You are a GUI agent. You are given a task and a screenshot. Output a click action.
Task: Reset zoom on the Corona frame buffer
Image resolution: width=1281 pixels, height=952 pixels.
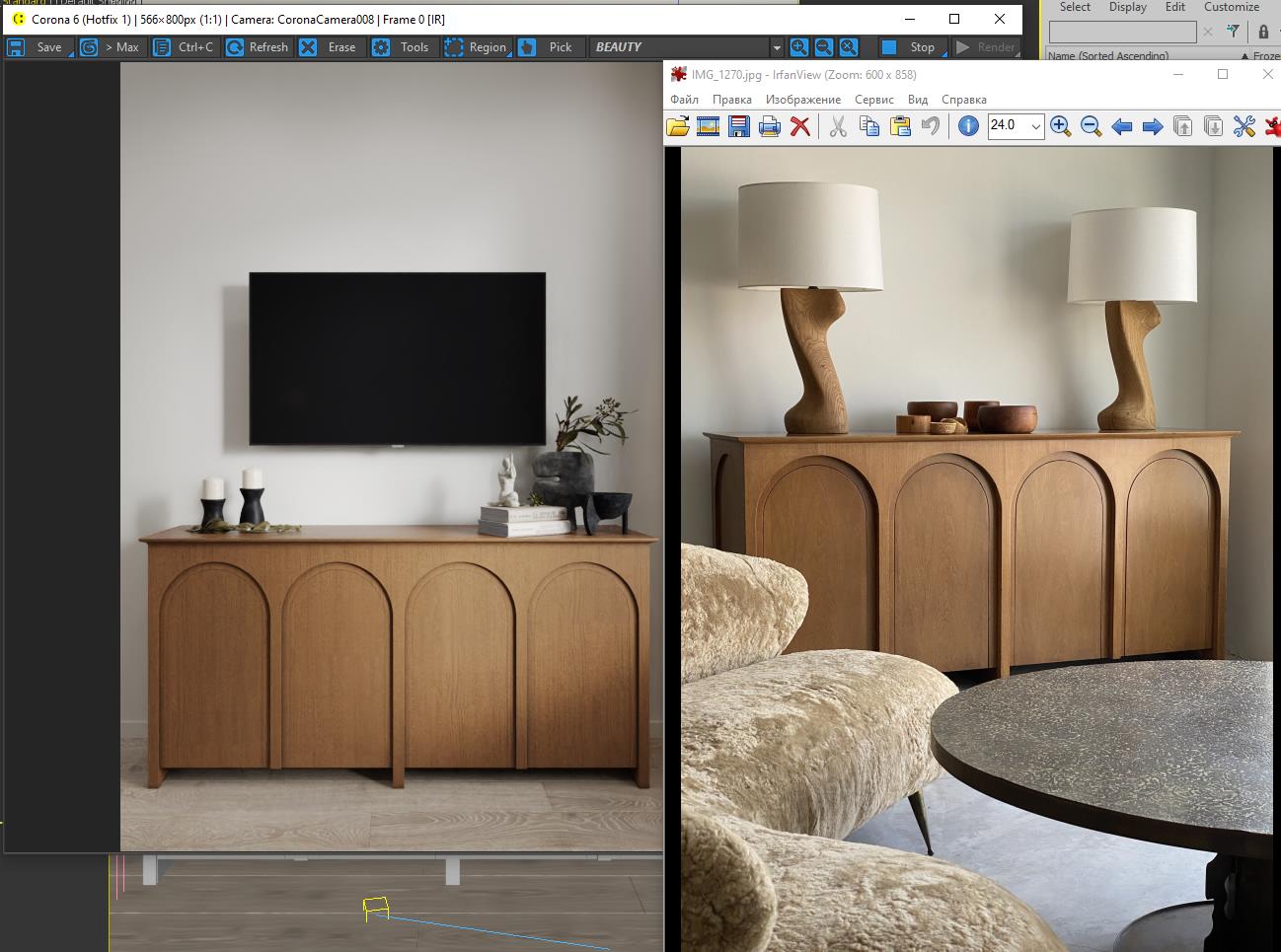coord(849,47)
